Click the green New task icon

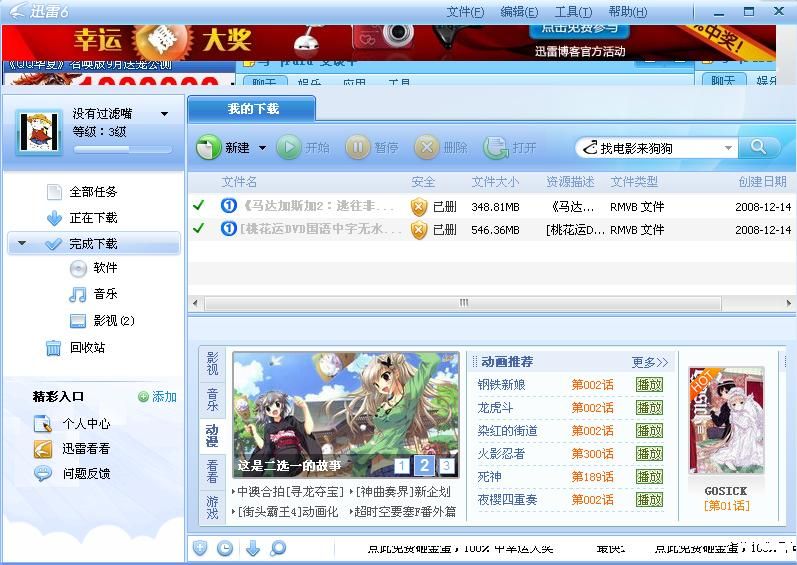208,147
